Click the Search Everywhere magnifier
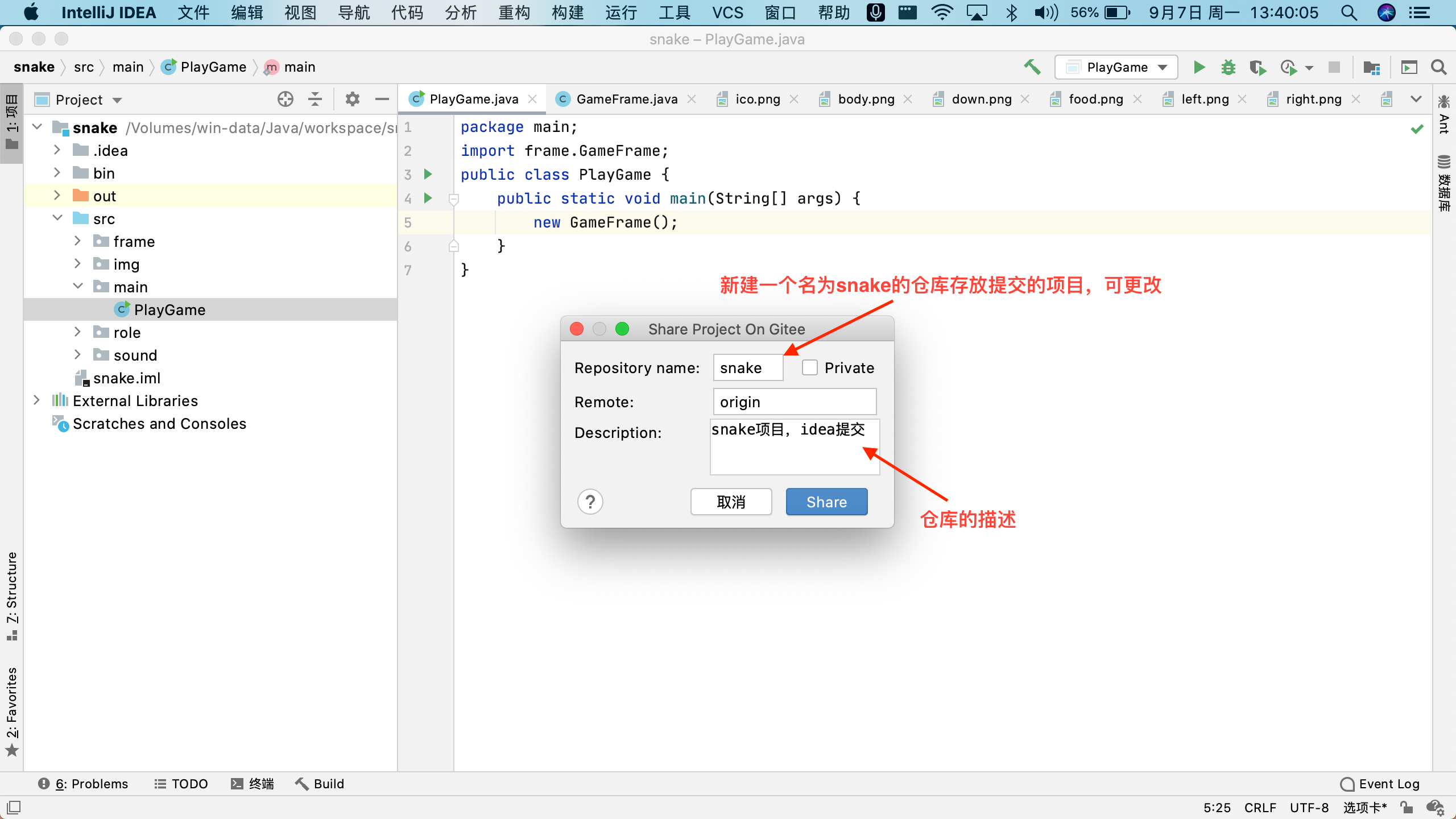This screenshot has height=819, width=1456. (1439, 67)
